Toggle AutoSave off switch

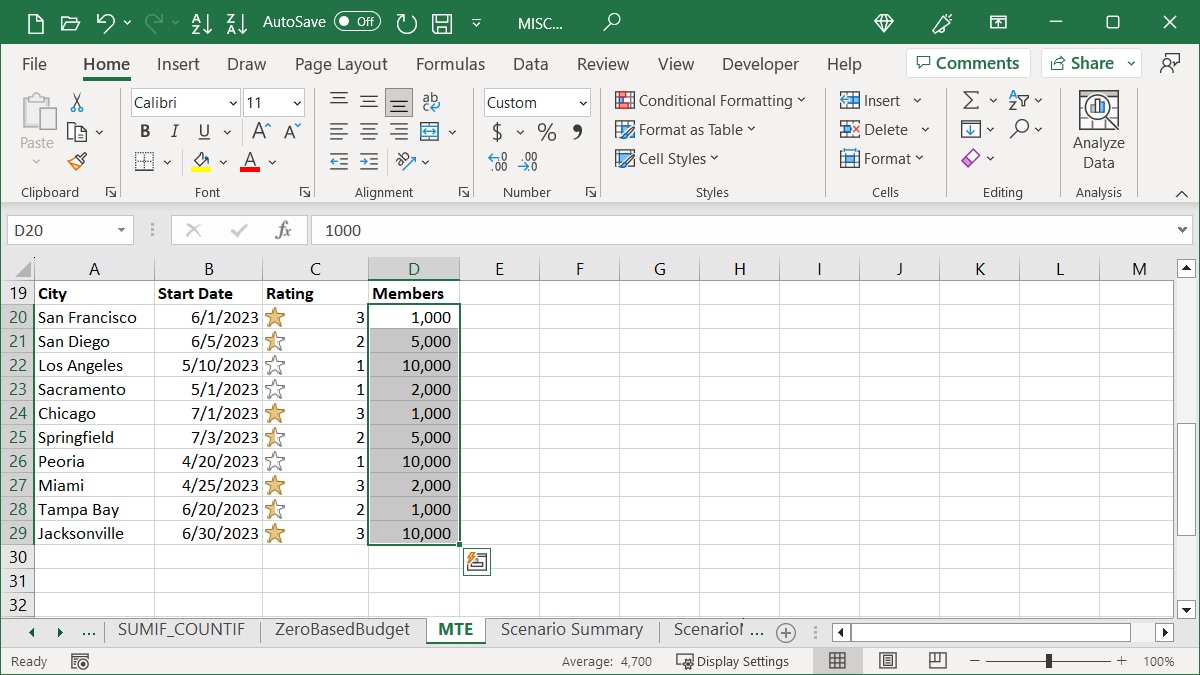click(x=357, y=20)
